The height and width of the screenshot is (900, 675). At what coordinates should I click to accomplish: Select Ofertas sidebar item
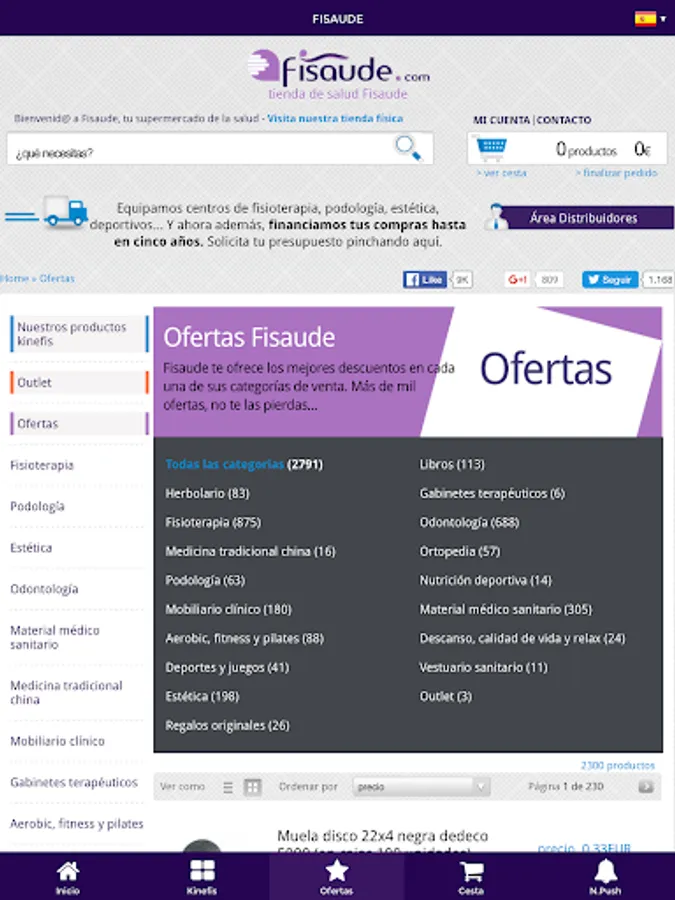(79, 424)
